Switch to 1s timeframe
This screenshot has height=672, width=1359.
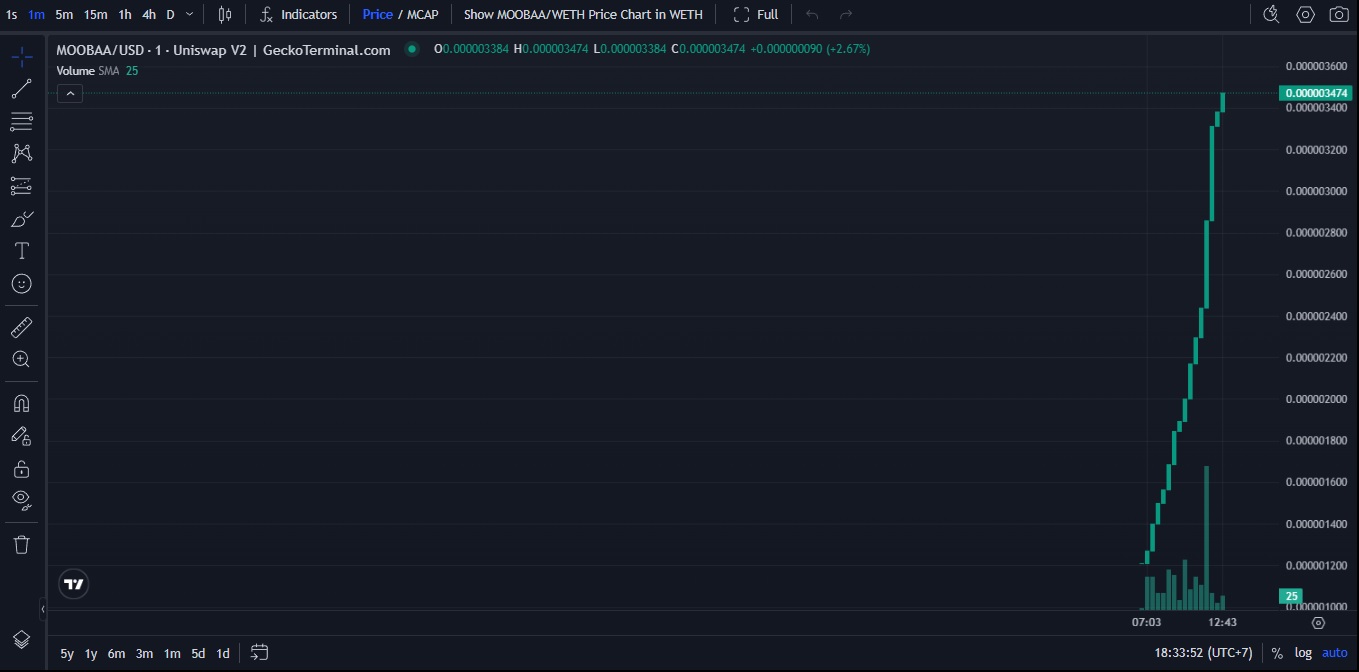[12, 14]
